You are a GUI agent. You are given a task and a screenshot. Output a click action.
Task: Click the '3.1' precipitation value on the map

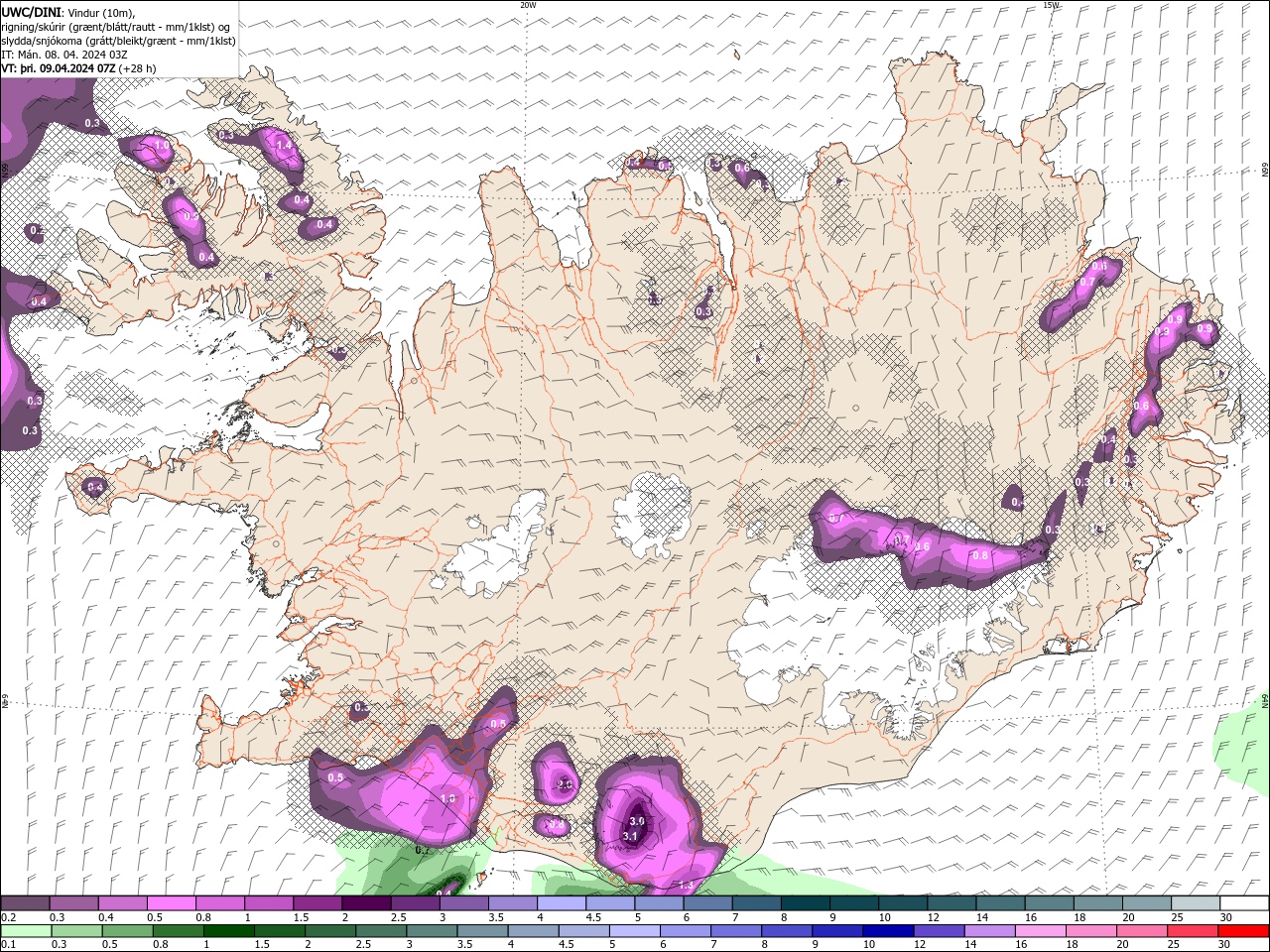point(629,836)
